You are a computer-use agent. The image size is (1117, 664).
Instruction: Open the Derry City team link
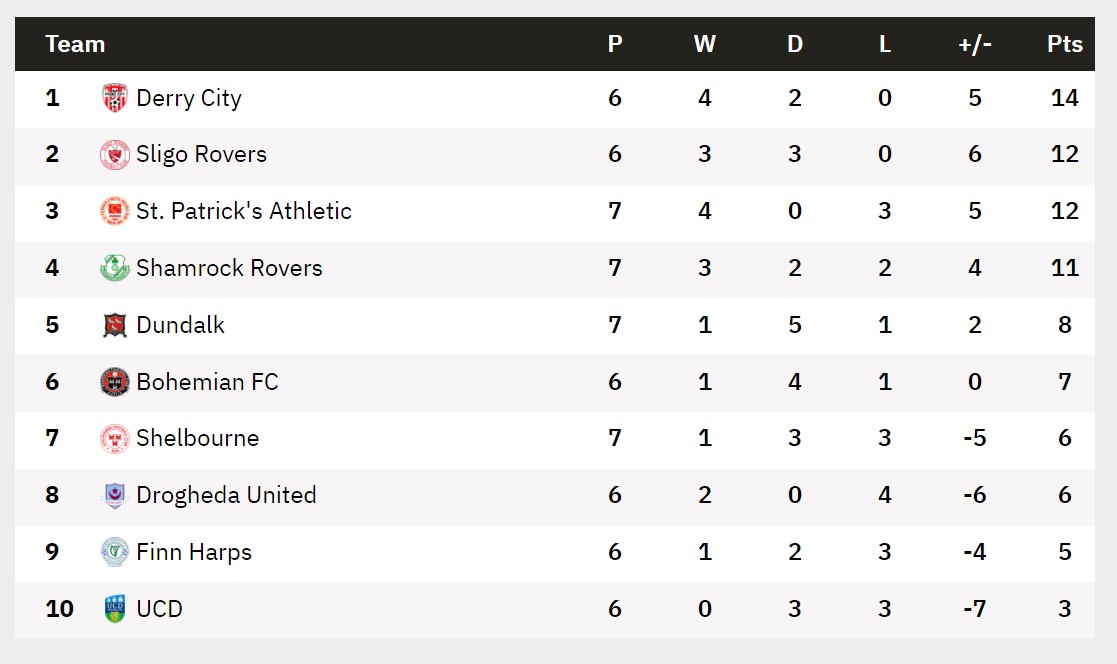(189, 98)
